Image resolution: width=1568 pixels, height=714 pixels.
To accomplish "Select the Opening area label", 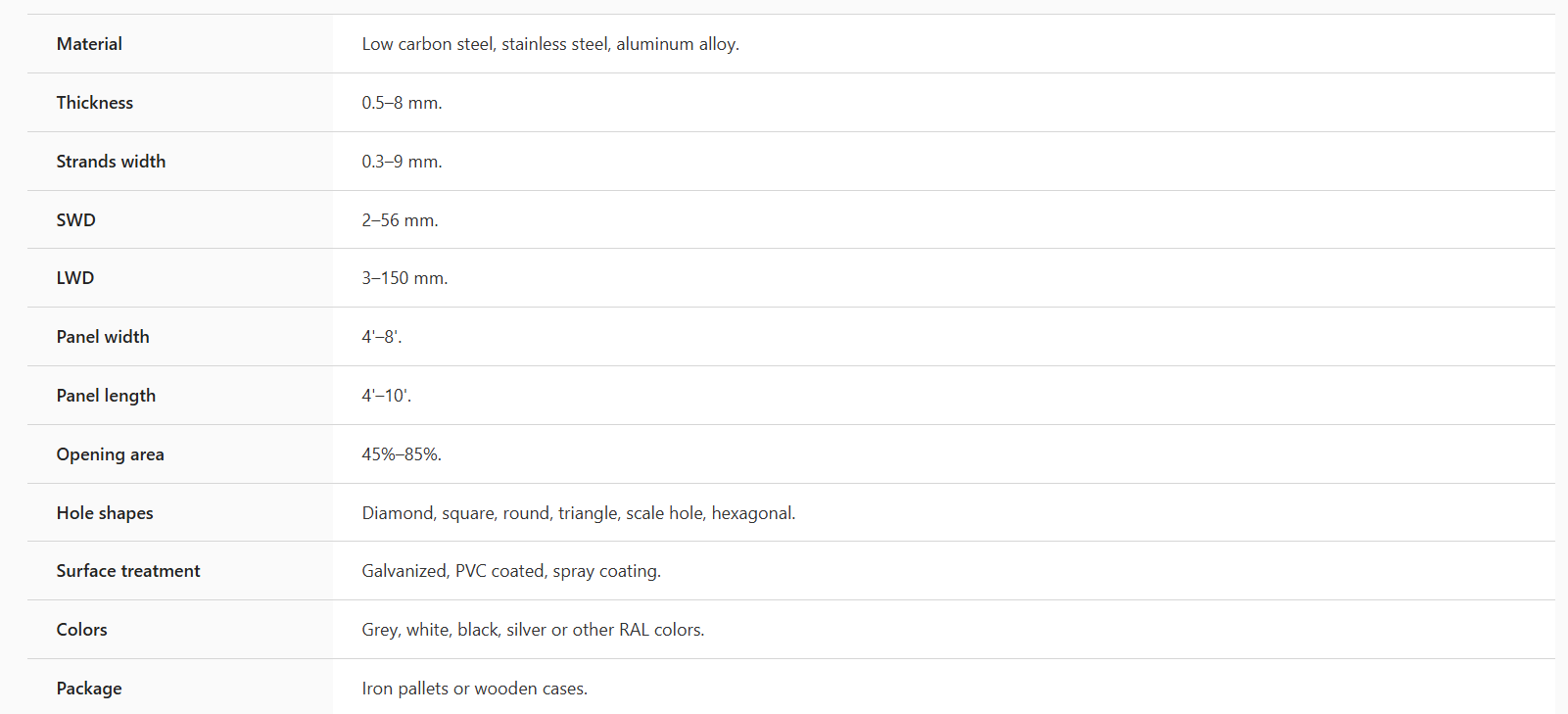I will (x=110, y=454).
